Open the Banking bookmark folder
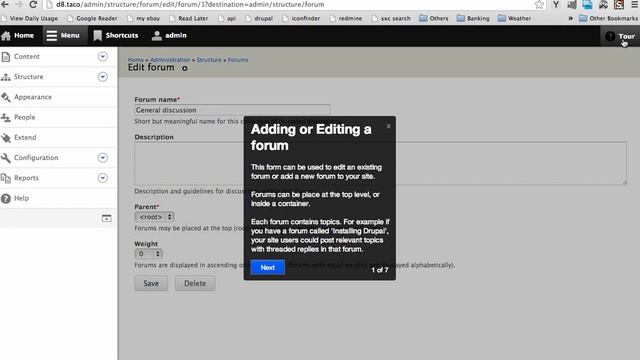640x360 pixels. pos(473,18)
